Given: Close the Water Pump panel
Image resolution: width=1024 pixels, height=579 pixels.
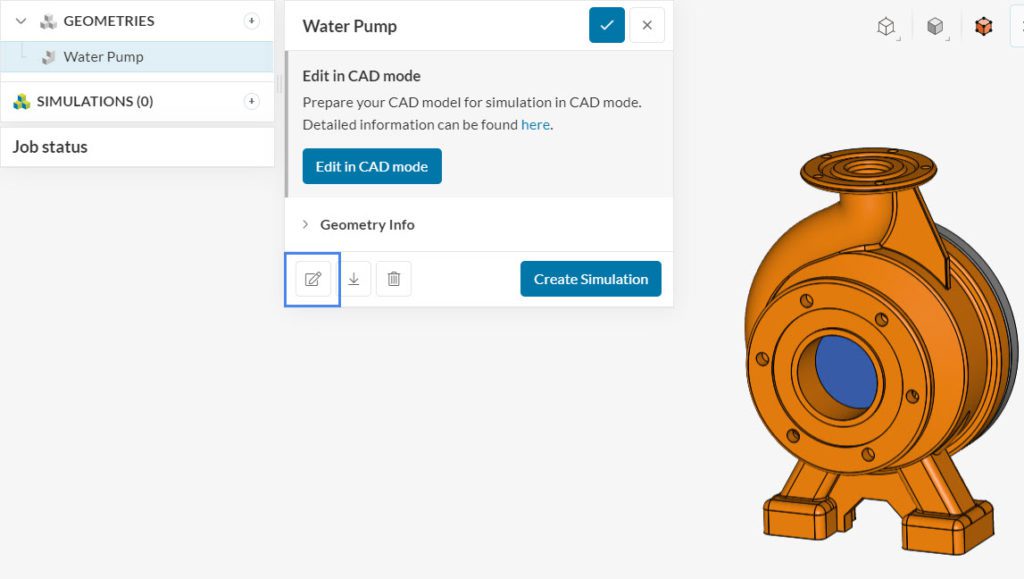Looking at the screenshot, I should [x=647, y=25].
